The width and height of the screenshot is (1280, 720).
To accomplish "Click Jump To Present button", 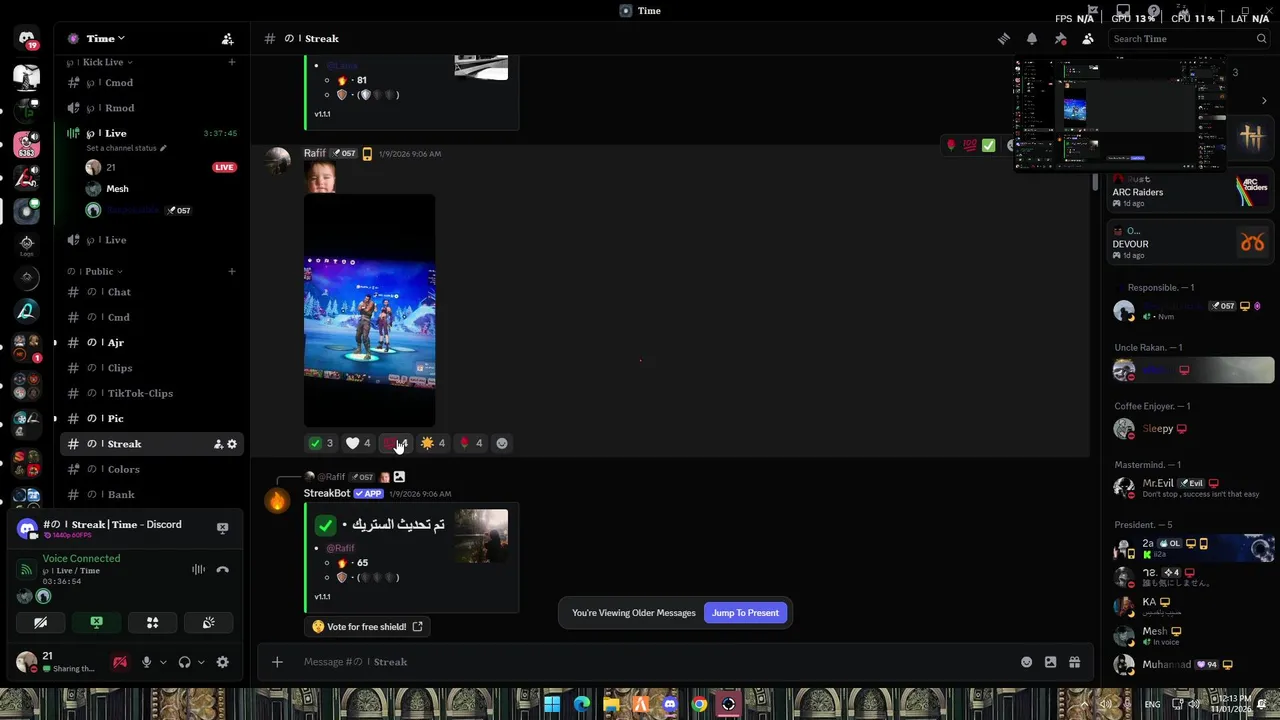I will 745,613.
